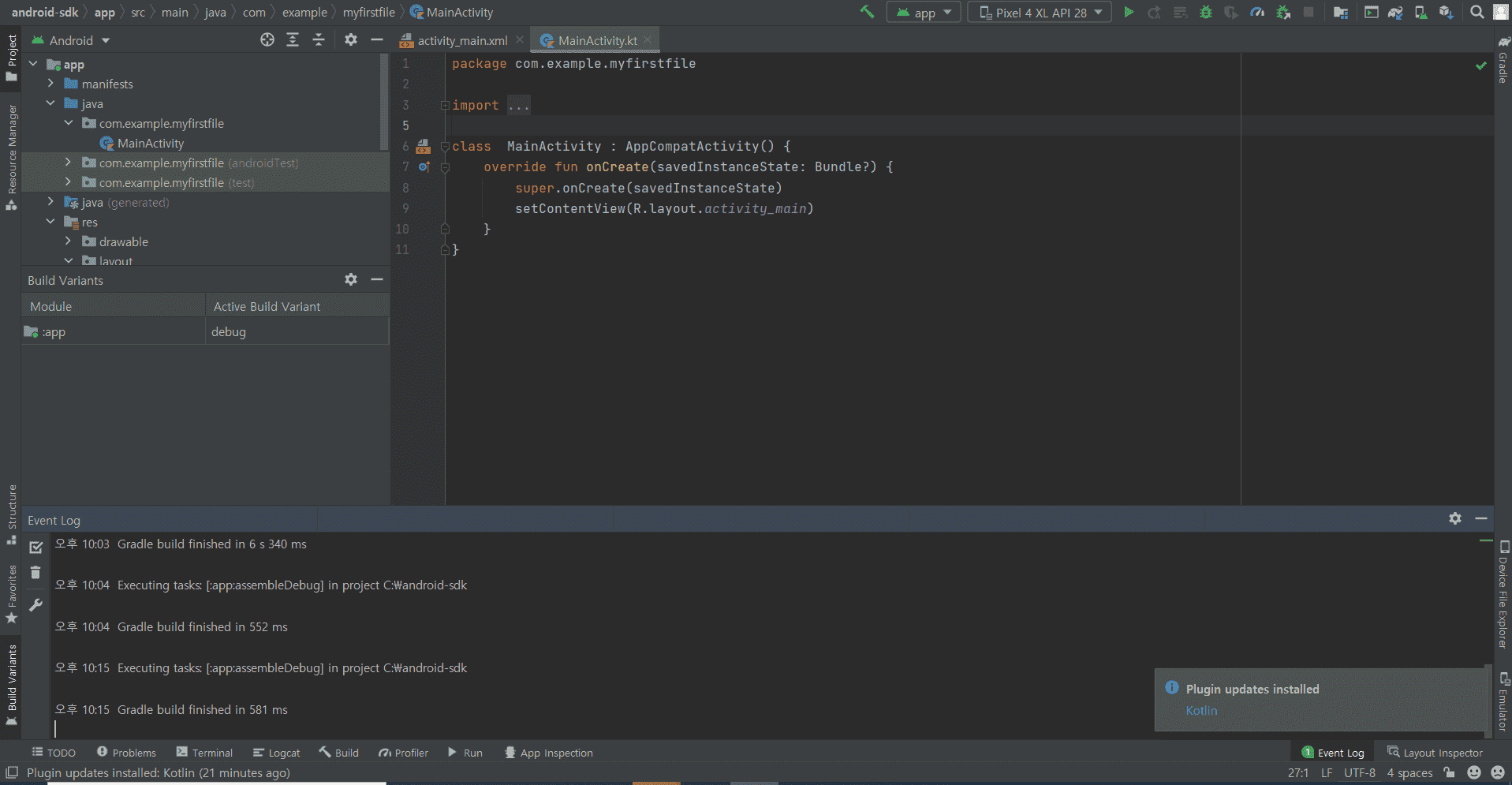Switch to the activity_main.xml tab
The width and height of the screenshot is (1512, 785).
pyautogui.click(x=461, y=40)
